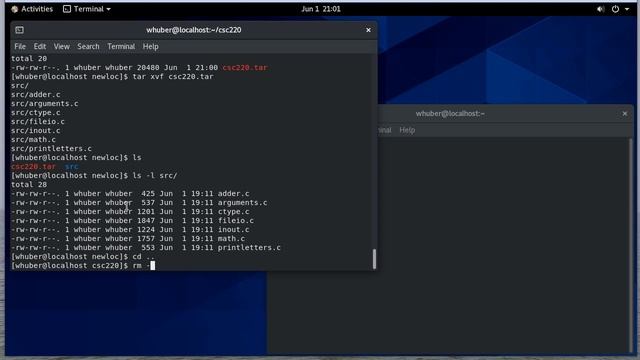Open the Terminal menu in csc220 terminal
This screenshot has height=360, width=640.
pyautogui.click(x=121, y=47)
